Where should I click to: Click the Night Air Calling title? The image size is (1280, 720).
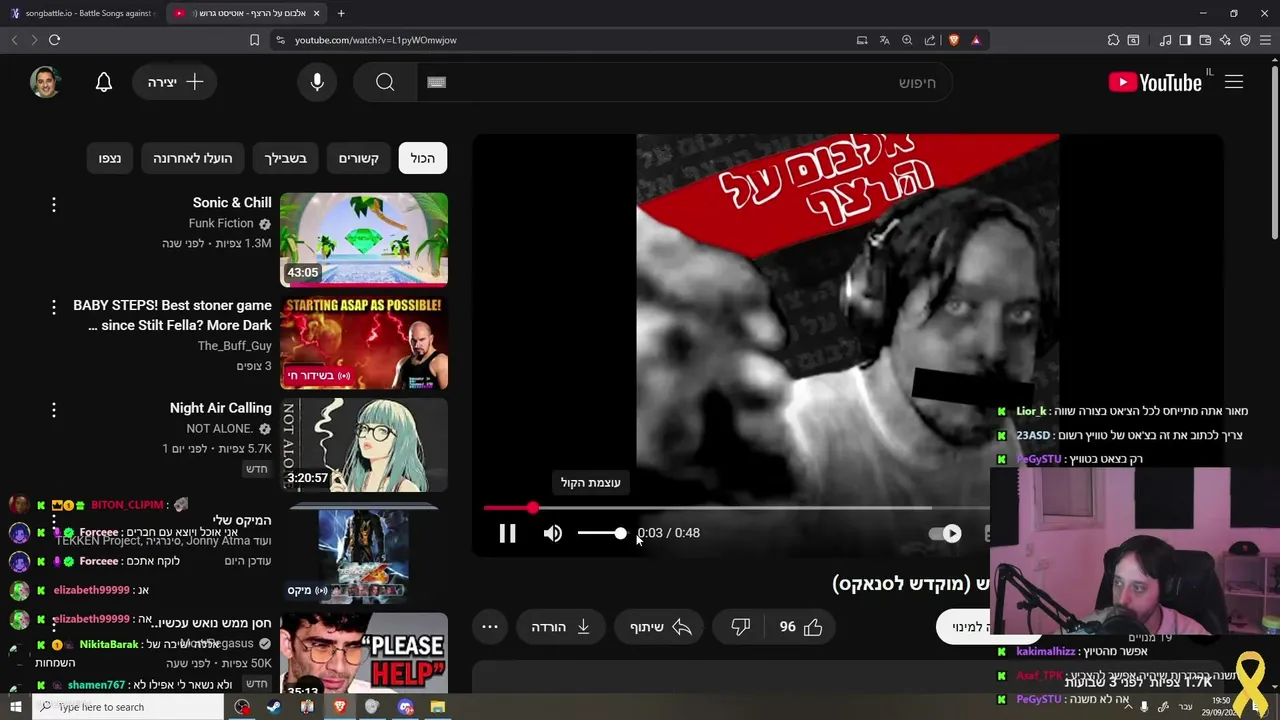coord(220,408)
